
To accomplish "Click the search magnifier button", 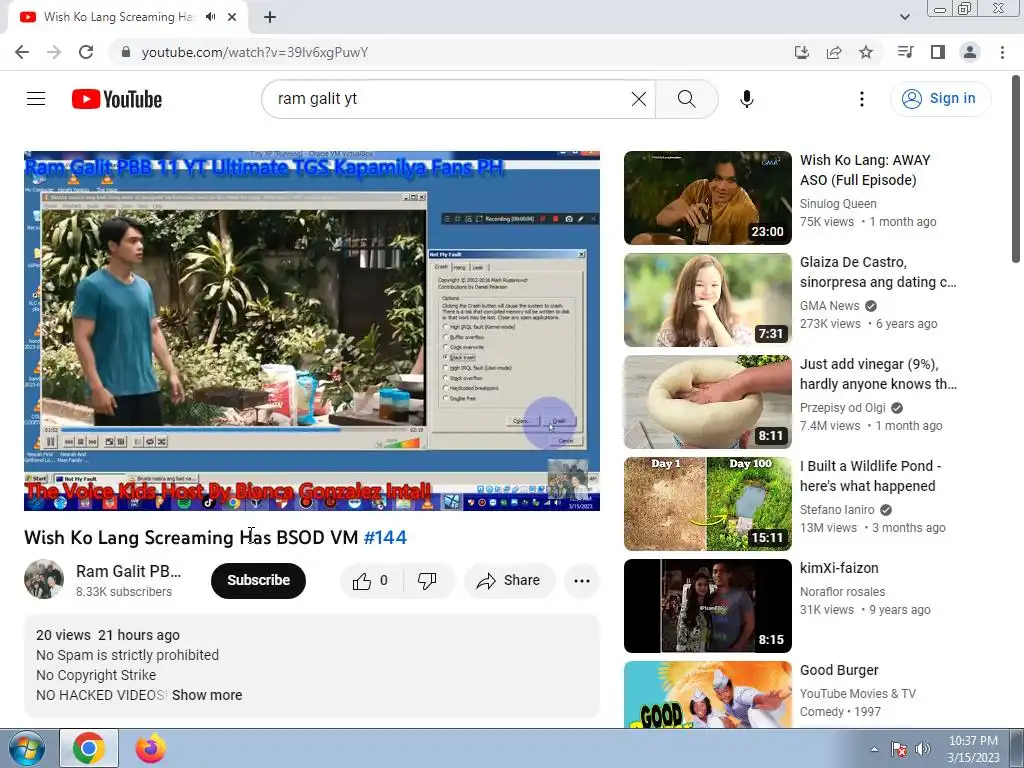I will (x=686, y=99).
